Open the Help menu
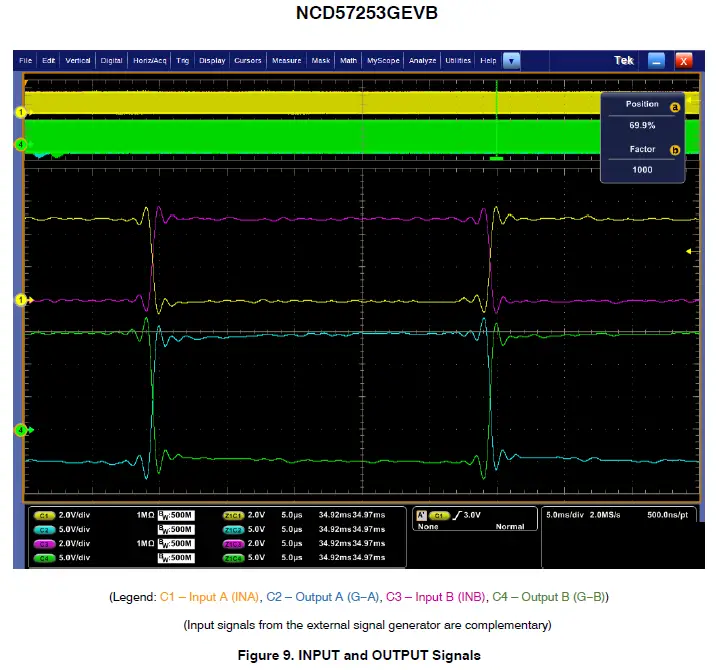Image resolution: width=720 pixels, height=670 pixels. point(488,61)
